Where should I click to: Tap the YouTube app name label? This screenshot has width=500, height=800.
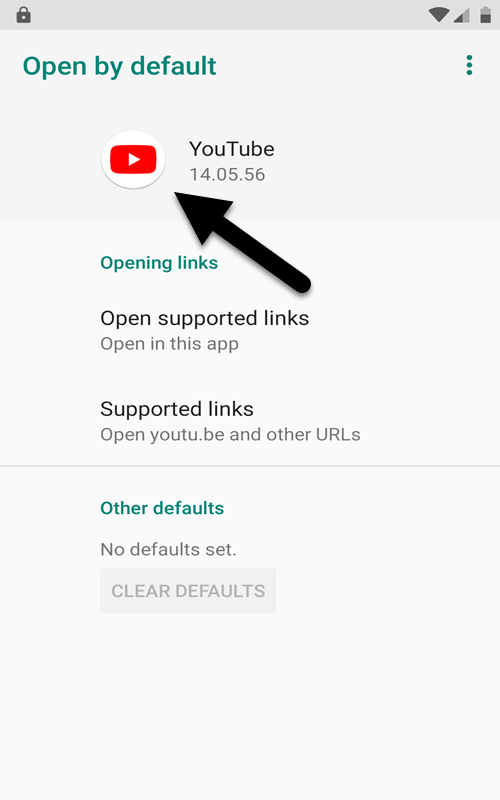232,149
